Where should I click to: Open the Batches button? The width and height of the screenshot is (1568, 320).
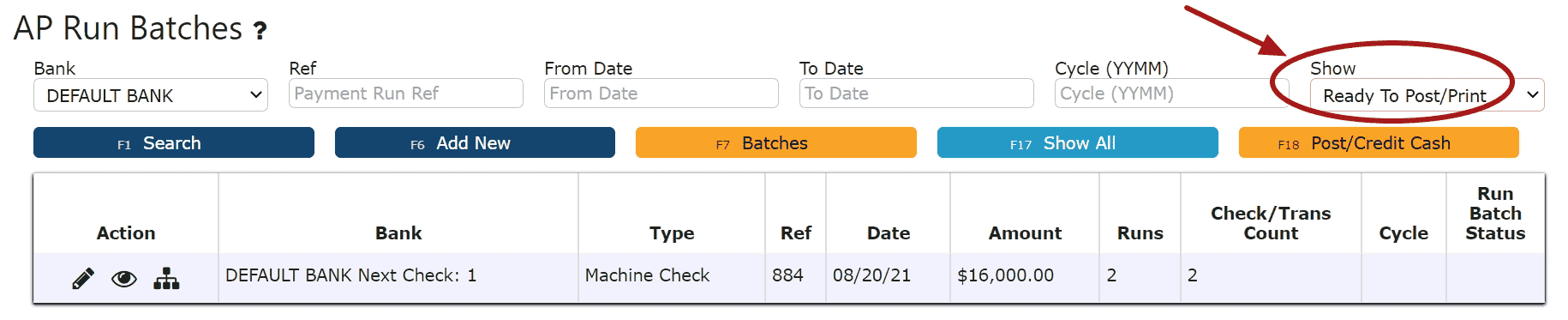pyautogui.click(x=776, y=142)
